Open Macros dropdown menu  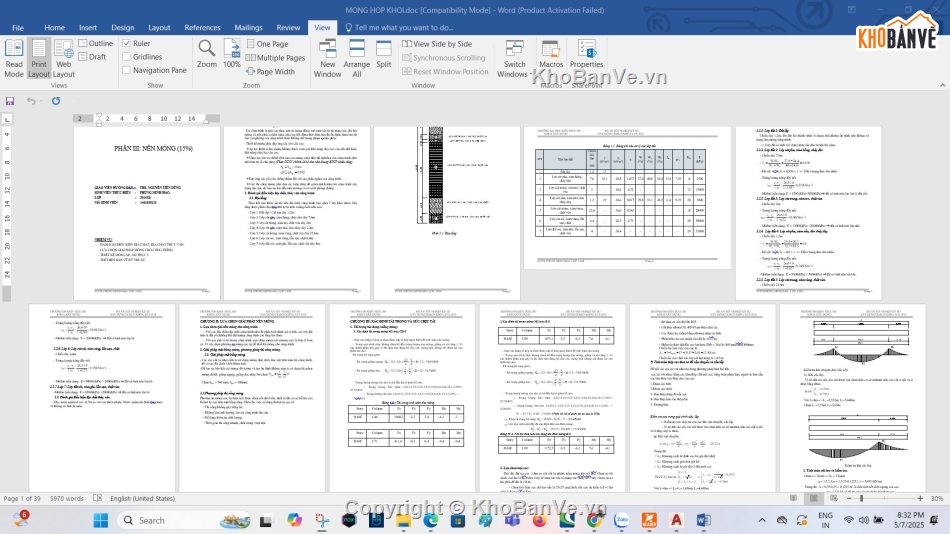click(x=551, y=53)
